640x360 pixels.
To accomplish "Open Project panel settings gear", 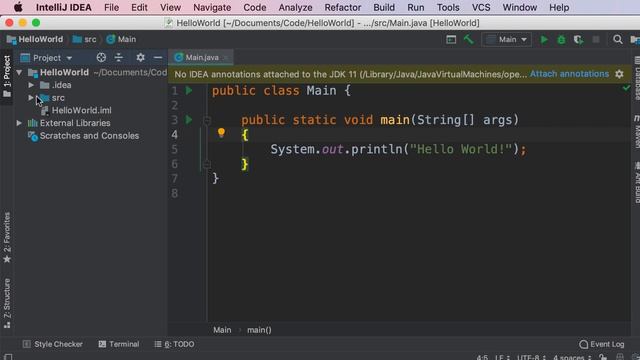I will coord(140,58).
